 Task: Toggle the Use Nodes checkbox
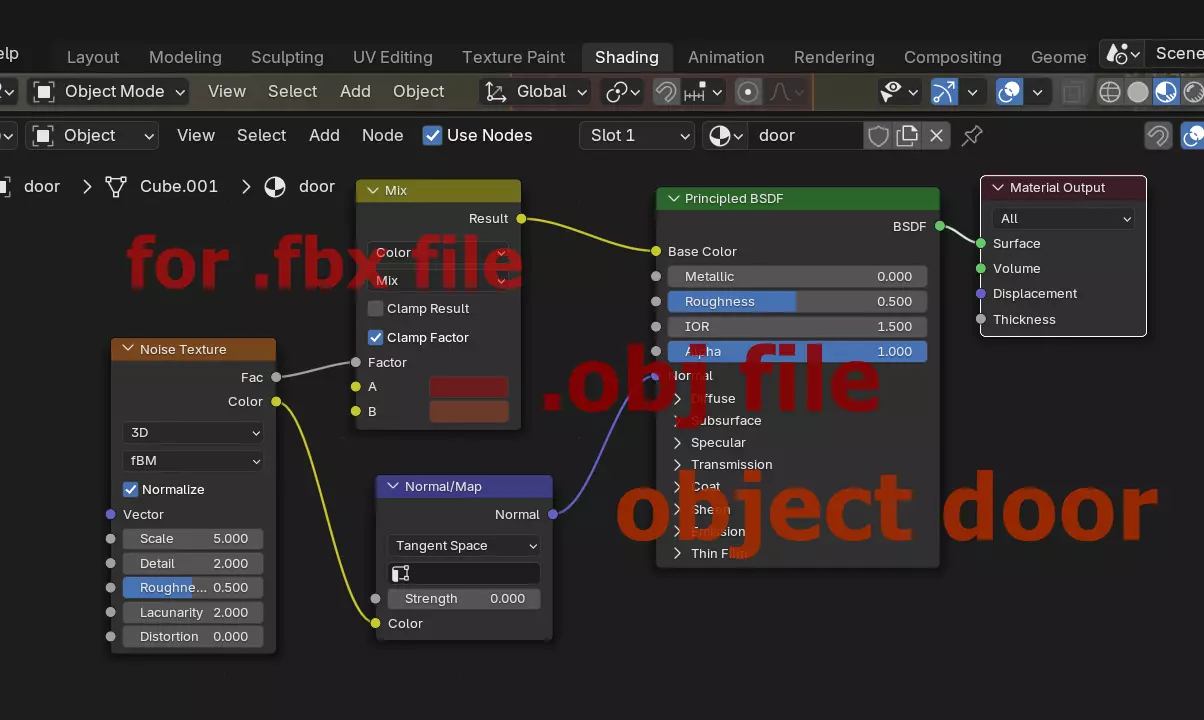coord(432,136)
